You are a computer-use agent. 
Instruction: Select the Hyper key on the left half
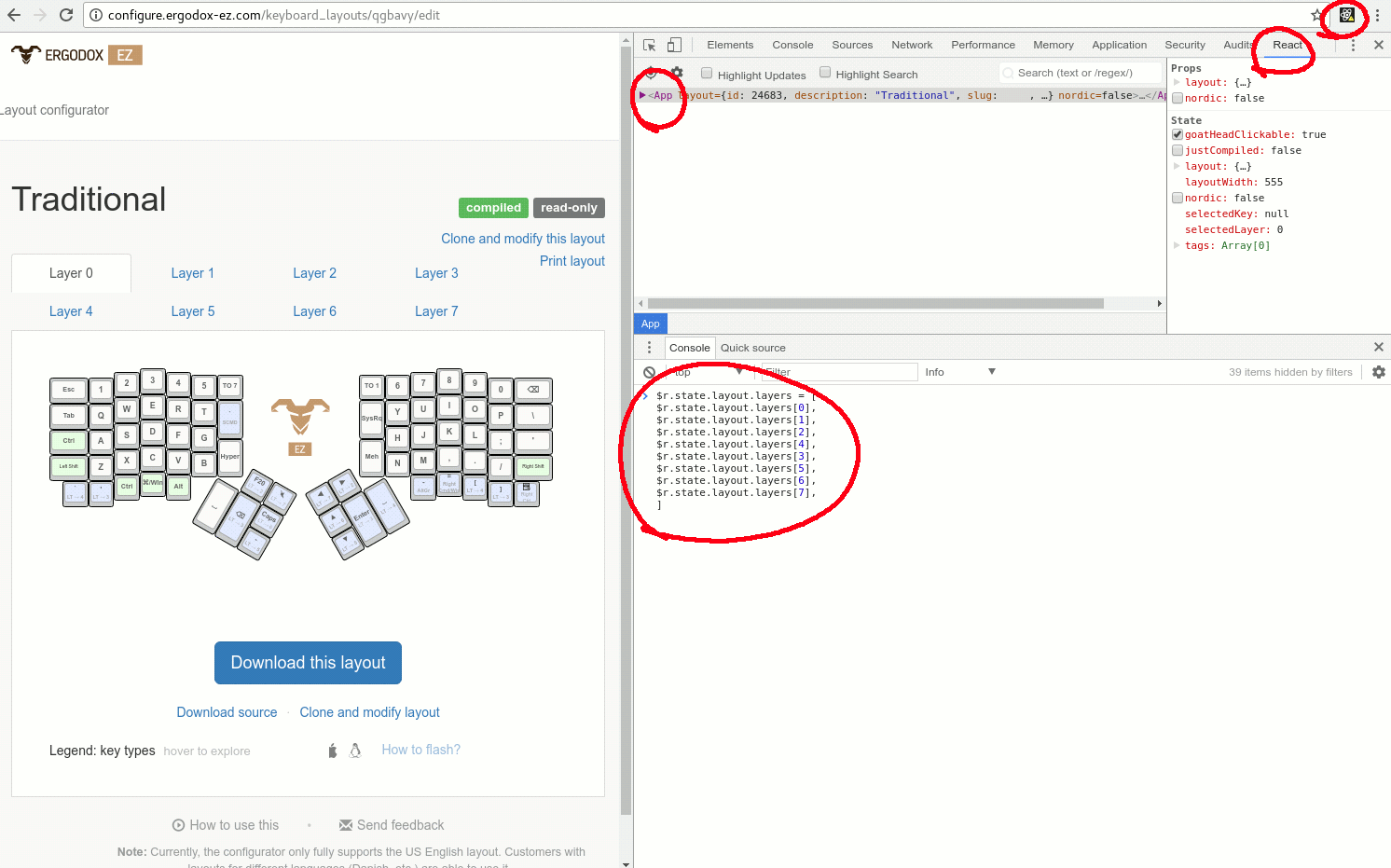tap(230, 457)
